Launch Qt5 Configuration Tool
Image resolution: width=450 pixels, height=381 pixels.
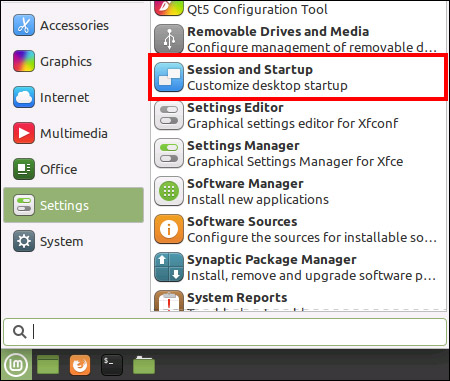(298, 9)
